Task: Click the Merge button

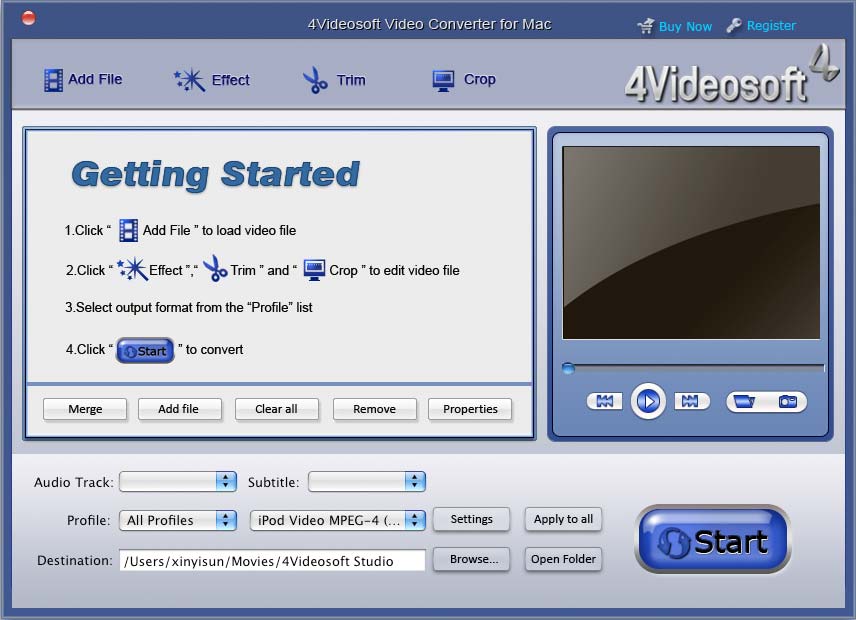Action: 85,409
